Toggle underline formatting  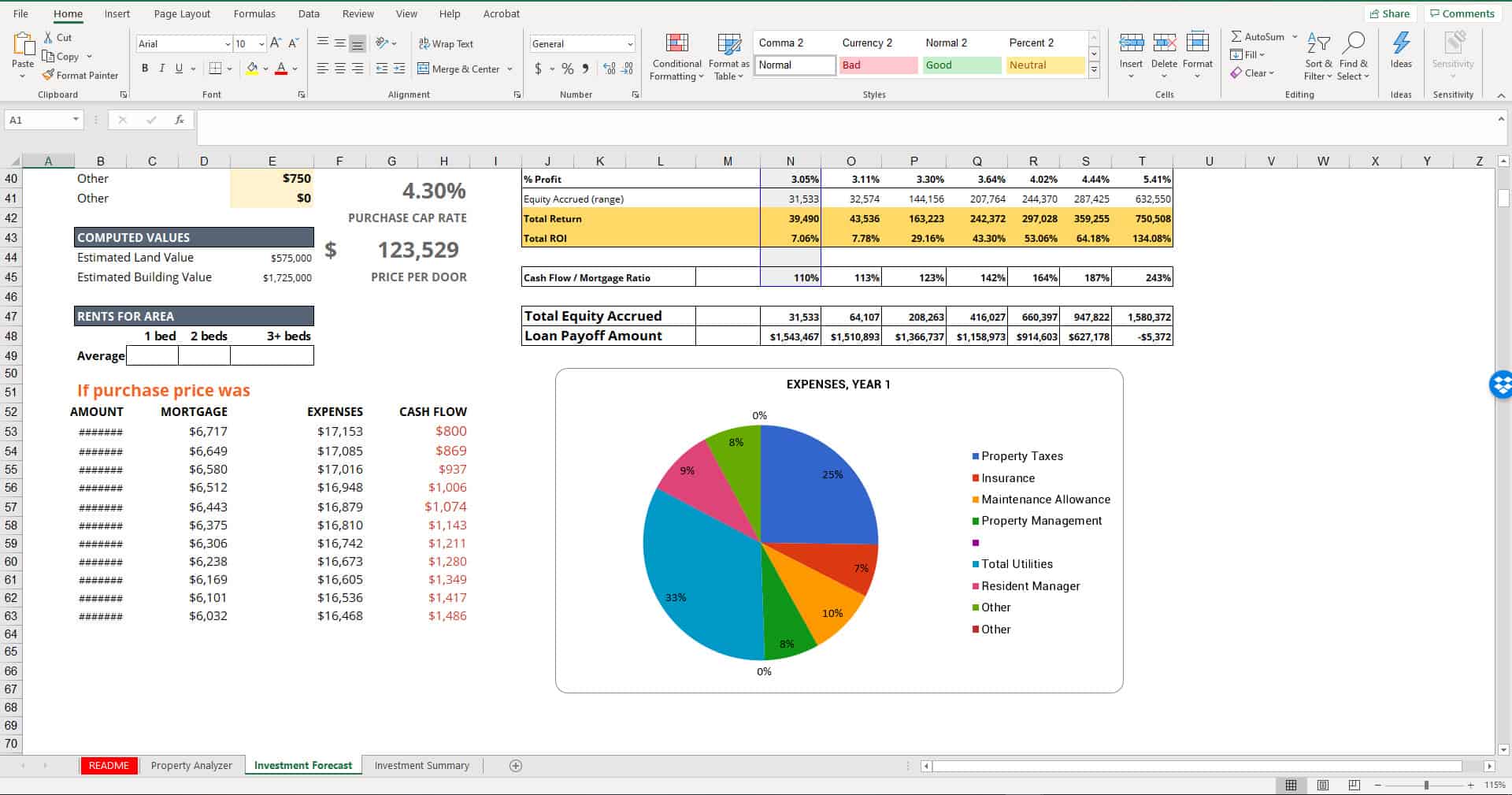tap(179, 69)
